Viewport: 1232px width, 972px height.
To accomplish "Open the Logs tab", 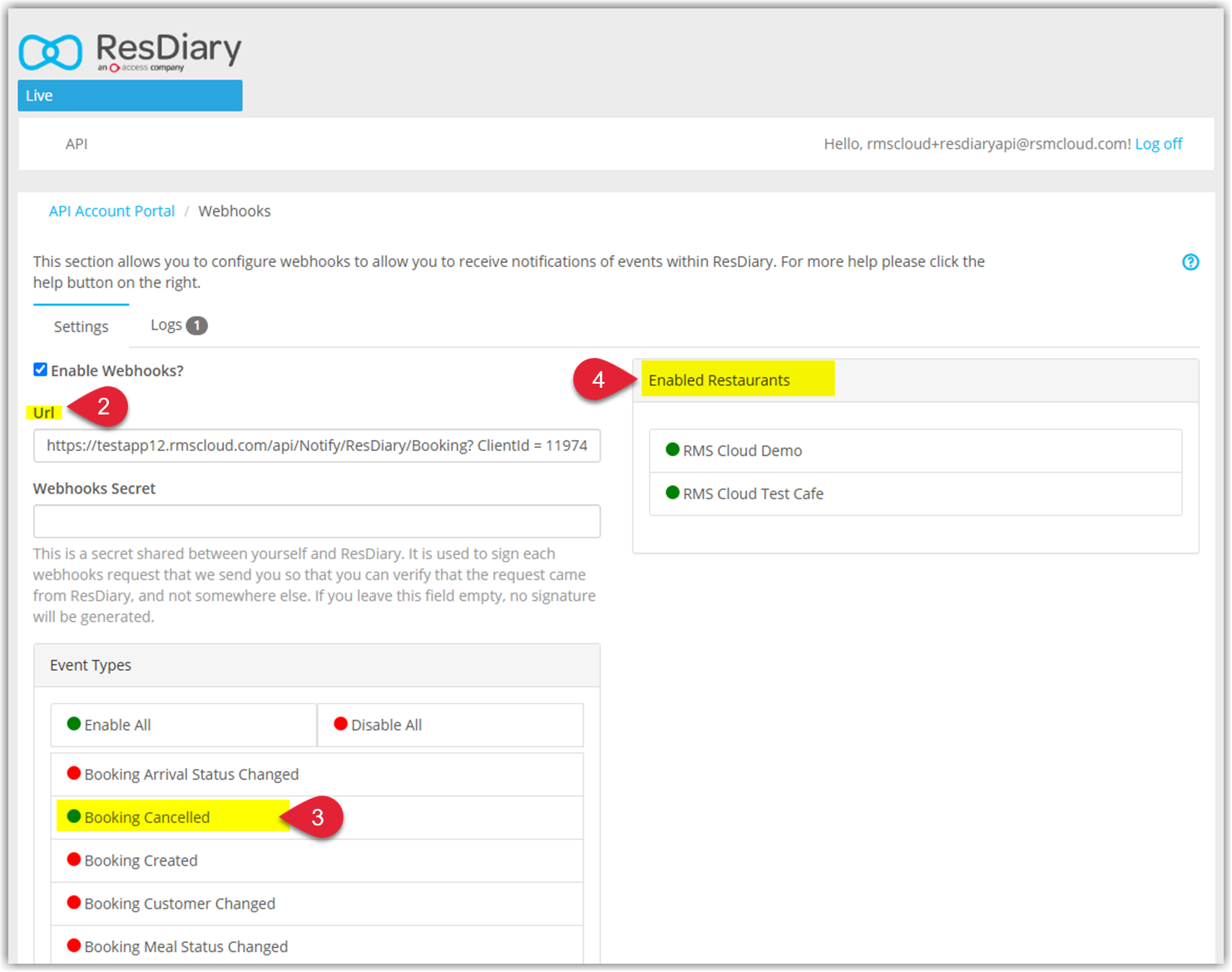I will [178, 325].
